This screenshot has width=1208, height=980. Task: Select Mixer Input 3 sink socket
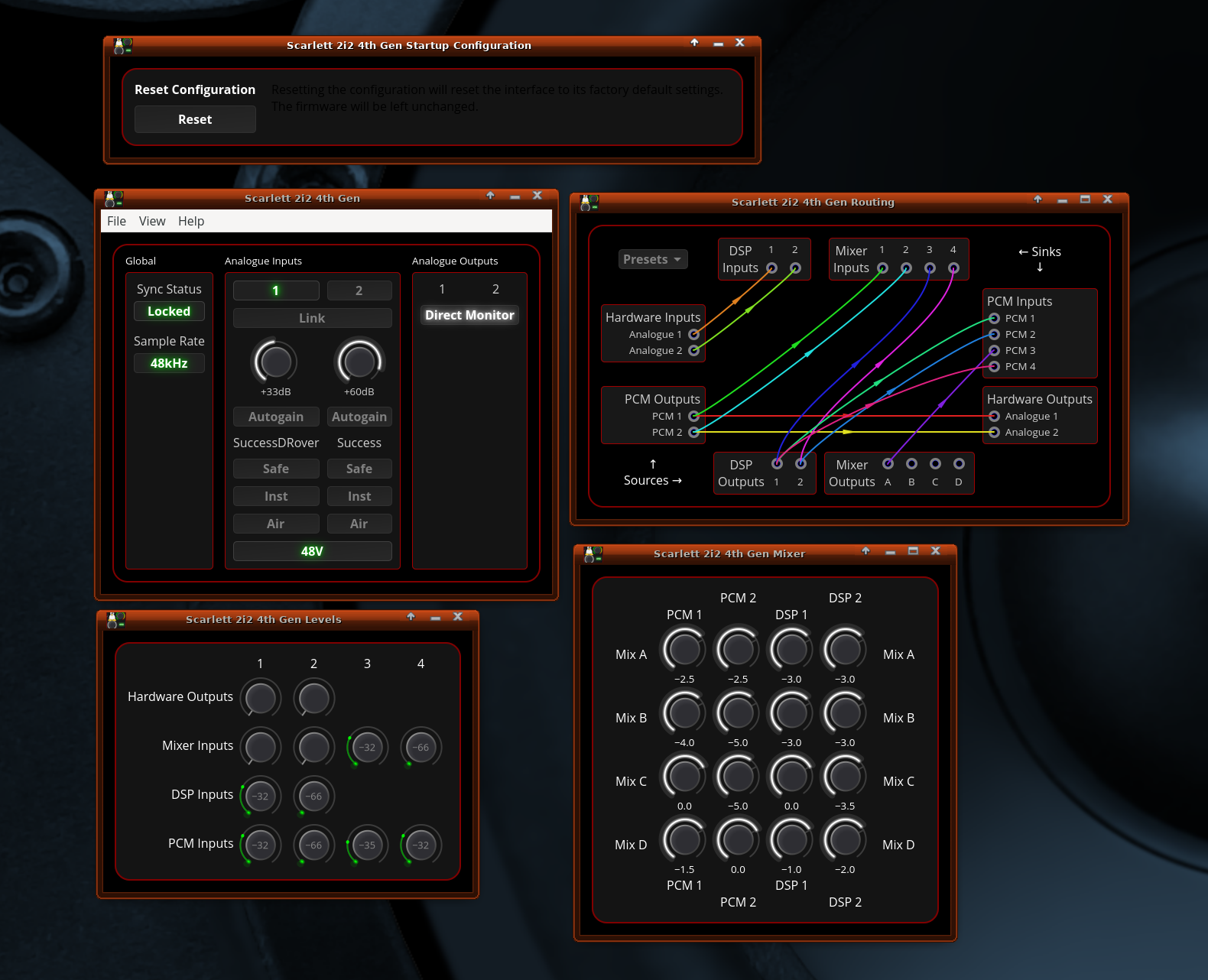coord(930,268)
